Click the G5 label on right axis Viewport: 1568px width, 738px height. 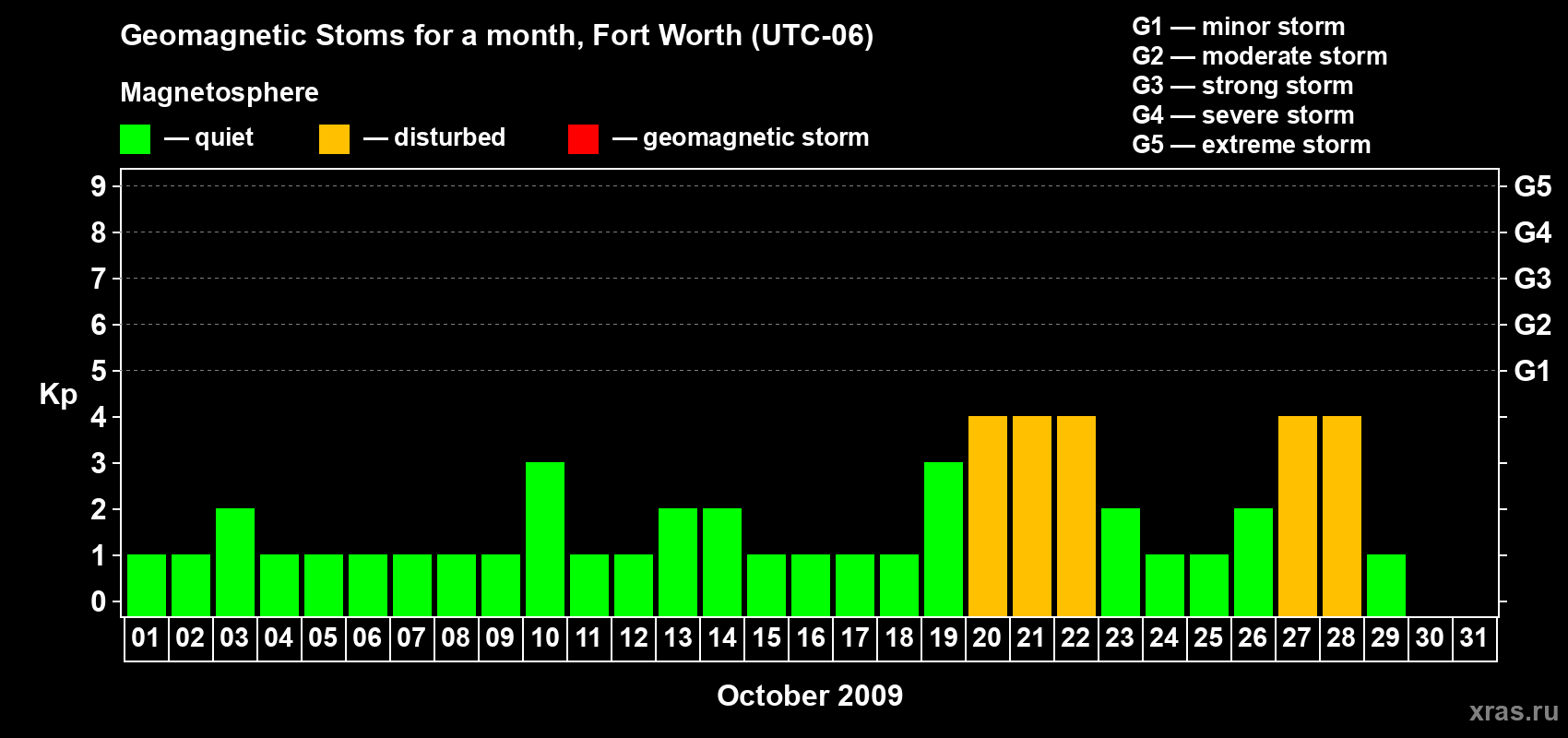(x=1533, y=186)
